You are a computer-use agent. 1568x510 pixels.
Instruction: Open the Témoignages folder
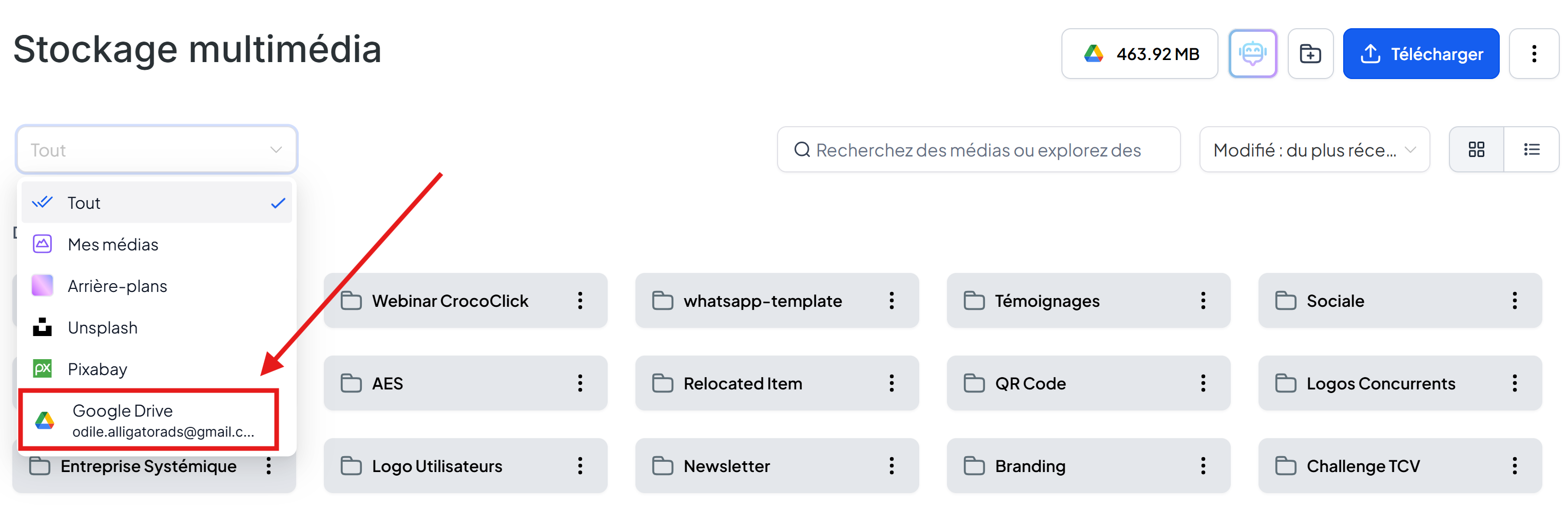[1047, 301]
